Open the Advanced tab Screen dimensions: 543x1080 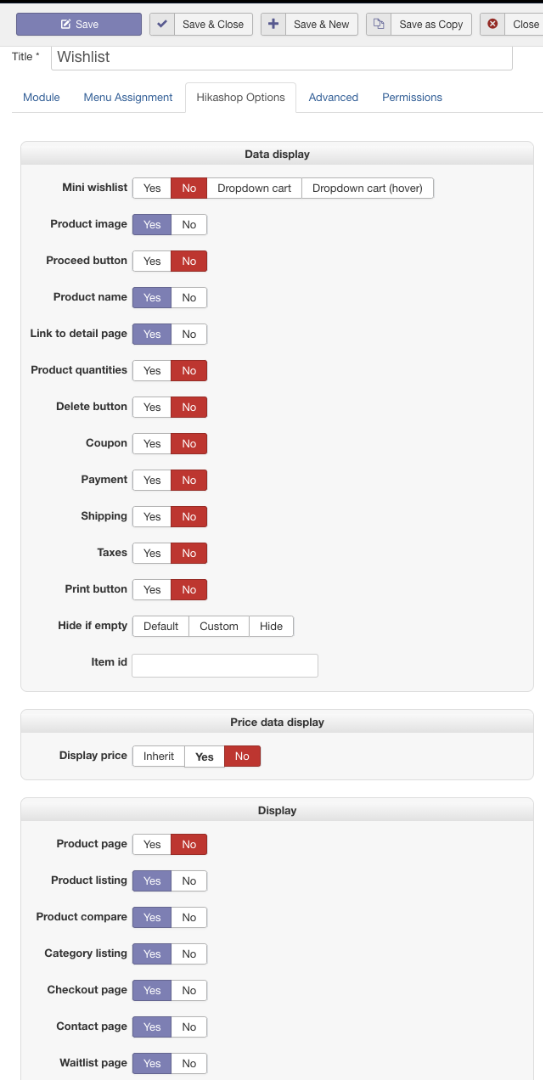[334, 97]
